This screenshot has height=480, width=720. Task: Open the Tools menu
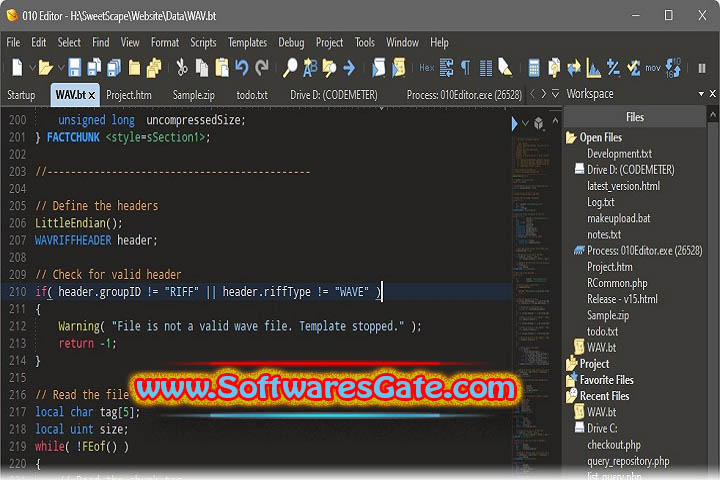click(x=365, y=43)
